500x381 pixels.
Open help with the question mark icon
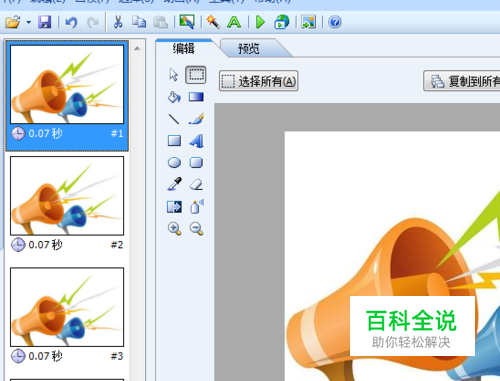(x=335, y=22)
